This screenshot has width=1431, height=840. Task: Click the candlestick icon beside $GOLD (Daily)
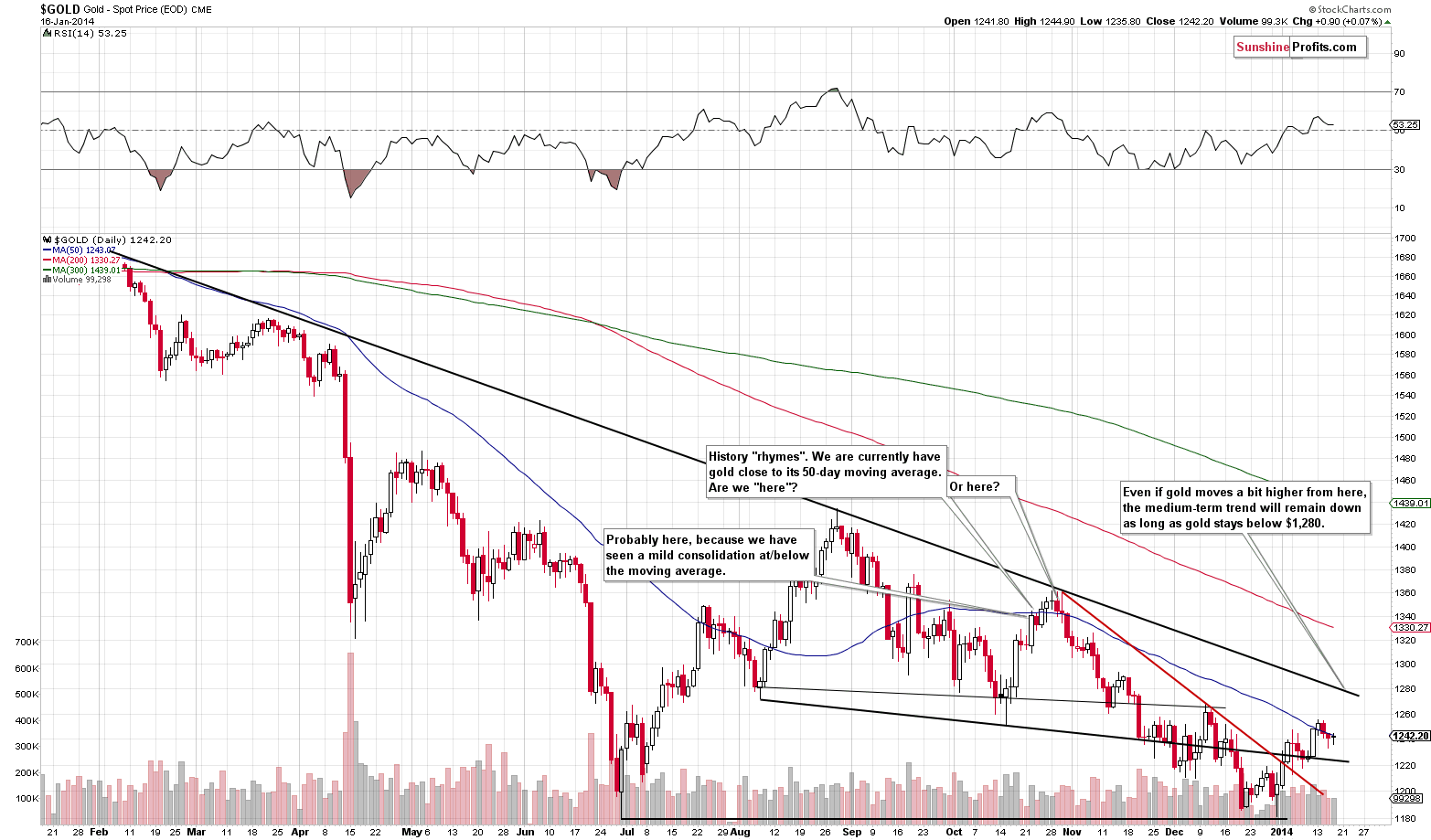[46, 239]
